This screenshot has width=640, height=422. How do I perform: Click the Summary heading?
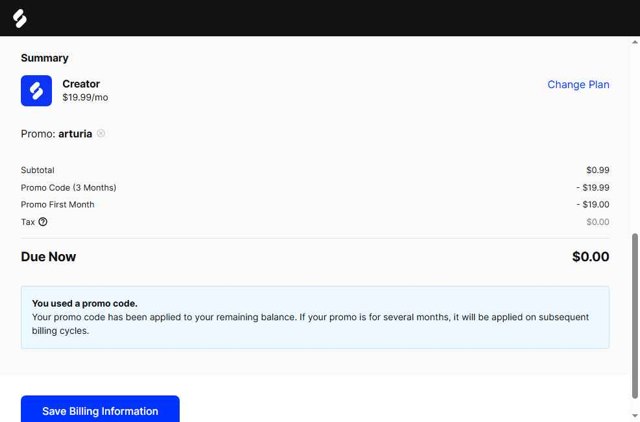coord(44,58)
